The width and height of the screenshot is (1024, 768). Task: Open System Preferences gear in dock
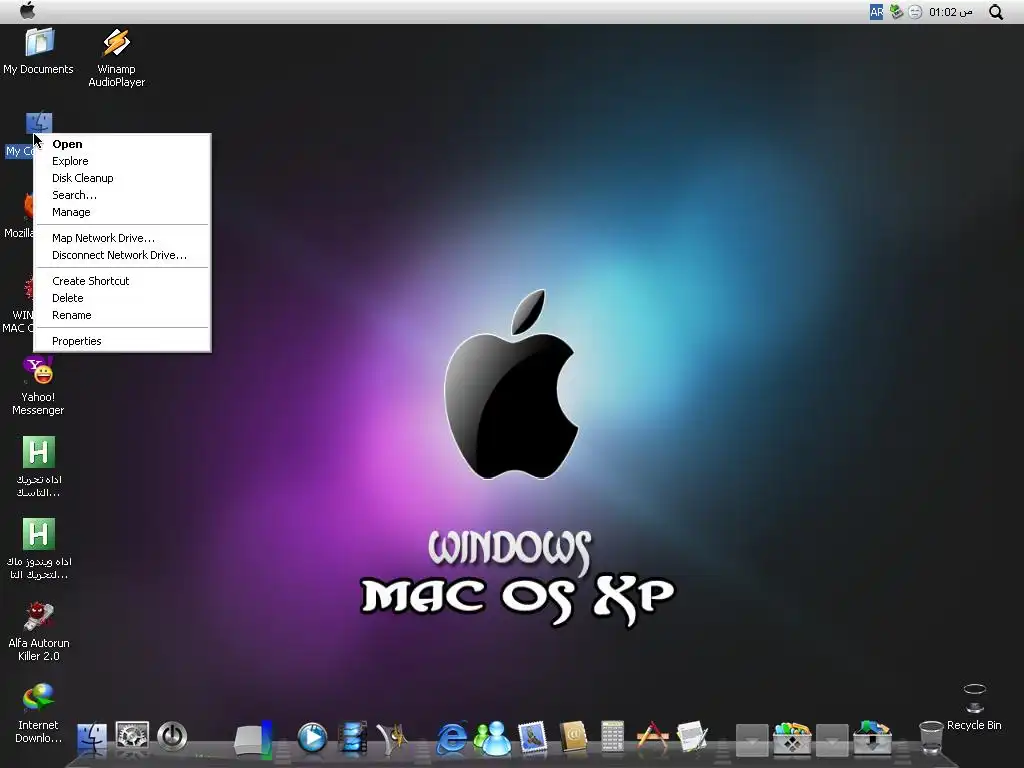(133, 737)
